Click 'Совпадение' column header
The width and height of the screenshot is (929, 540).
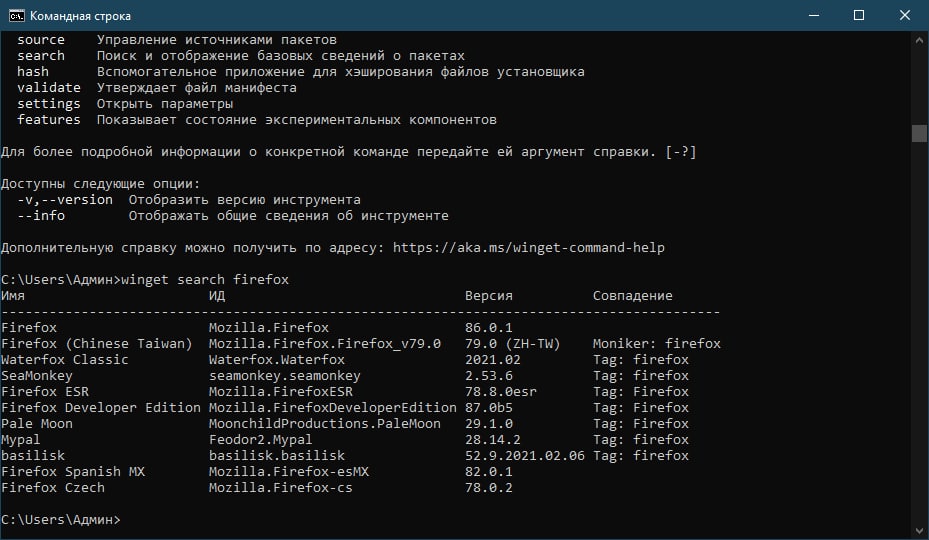(633, 296)
